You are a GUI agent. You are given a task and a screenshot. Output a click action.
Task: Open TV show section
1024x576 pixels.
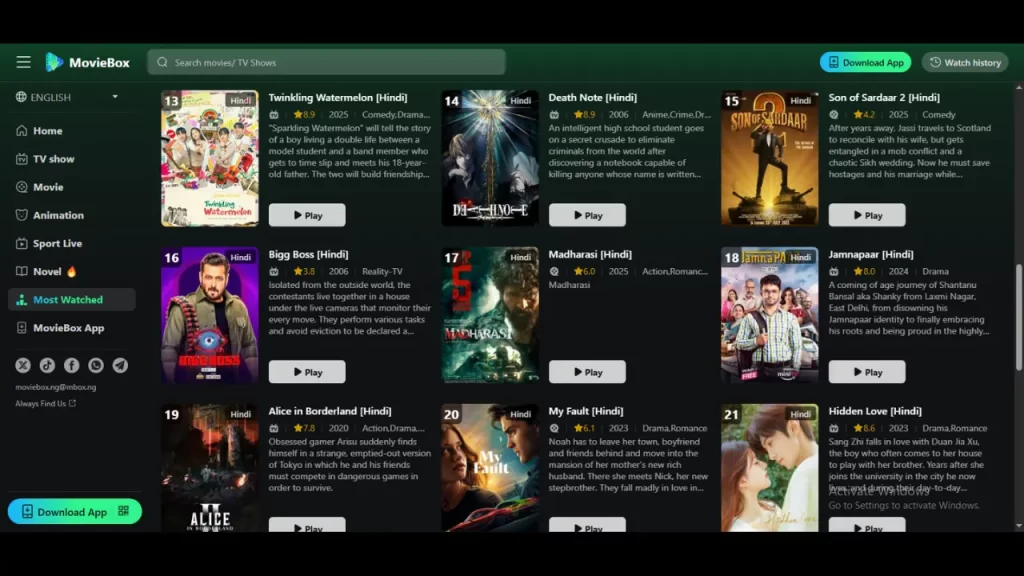click(x=72, y=159)
